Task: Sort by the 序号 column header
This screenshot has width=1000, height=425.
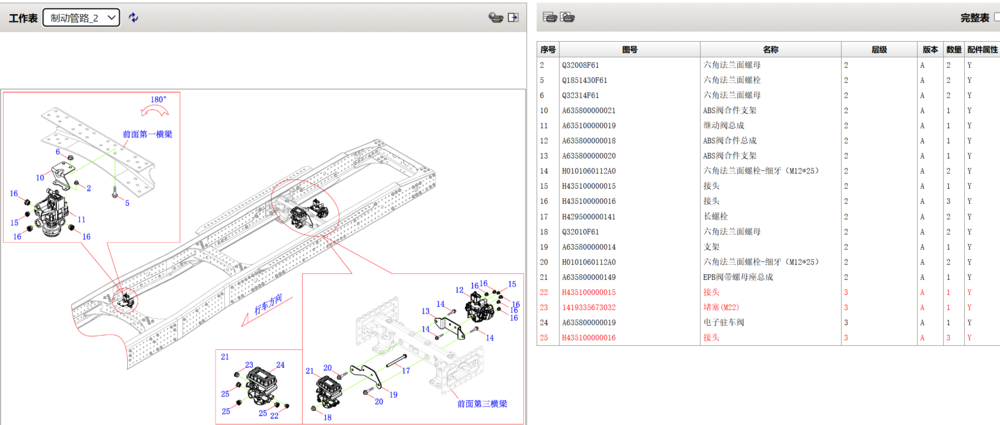Action: pos(548,49)
